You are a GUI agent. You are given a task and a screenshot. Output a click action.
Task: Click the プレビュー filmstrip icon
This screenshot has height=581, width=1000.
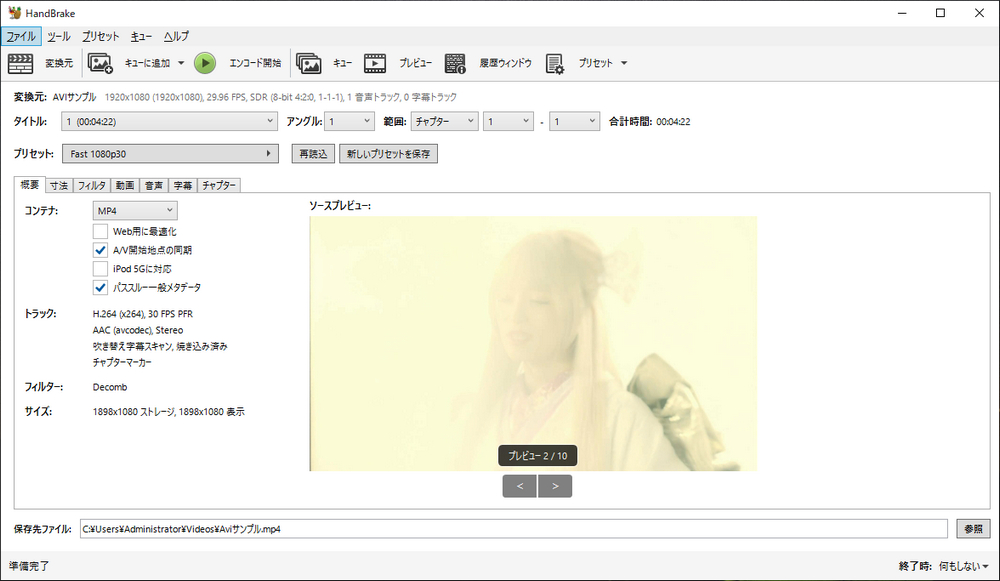coord(375,63)
